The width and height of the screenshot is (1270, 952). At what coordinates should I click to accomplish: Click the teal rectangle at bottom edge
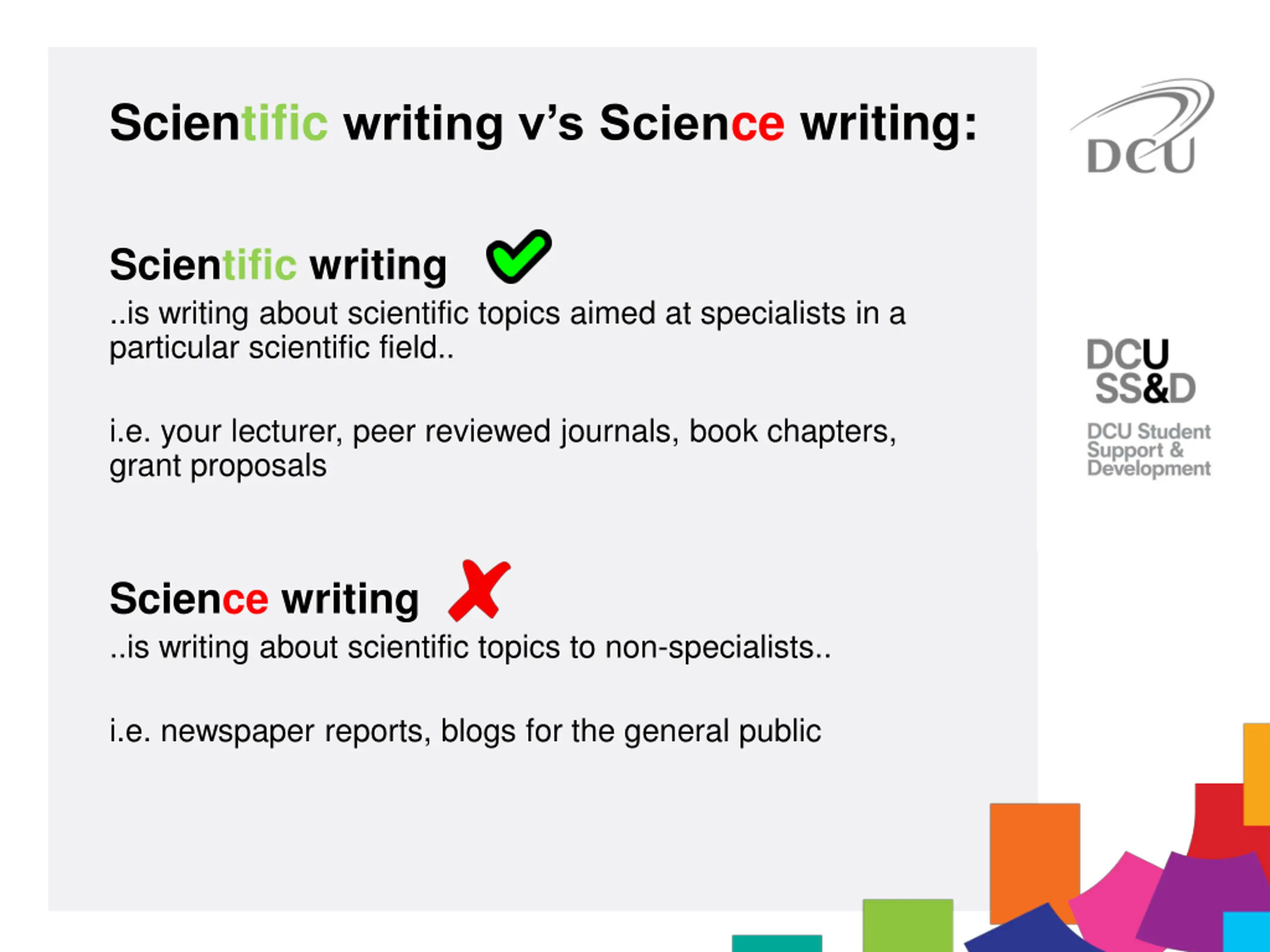click(777, 944)
